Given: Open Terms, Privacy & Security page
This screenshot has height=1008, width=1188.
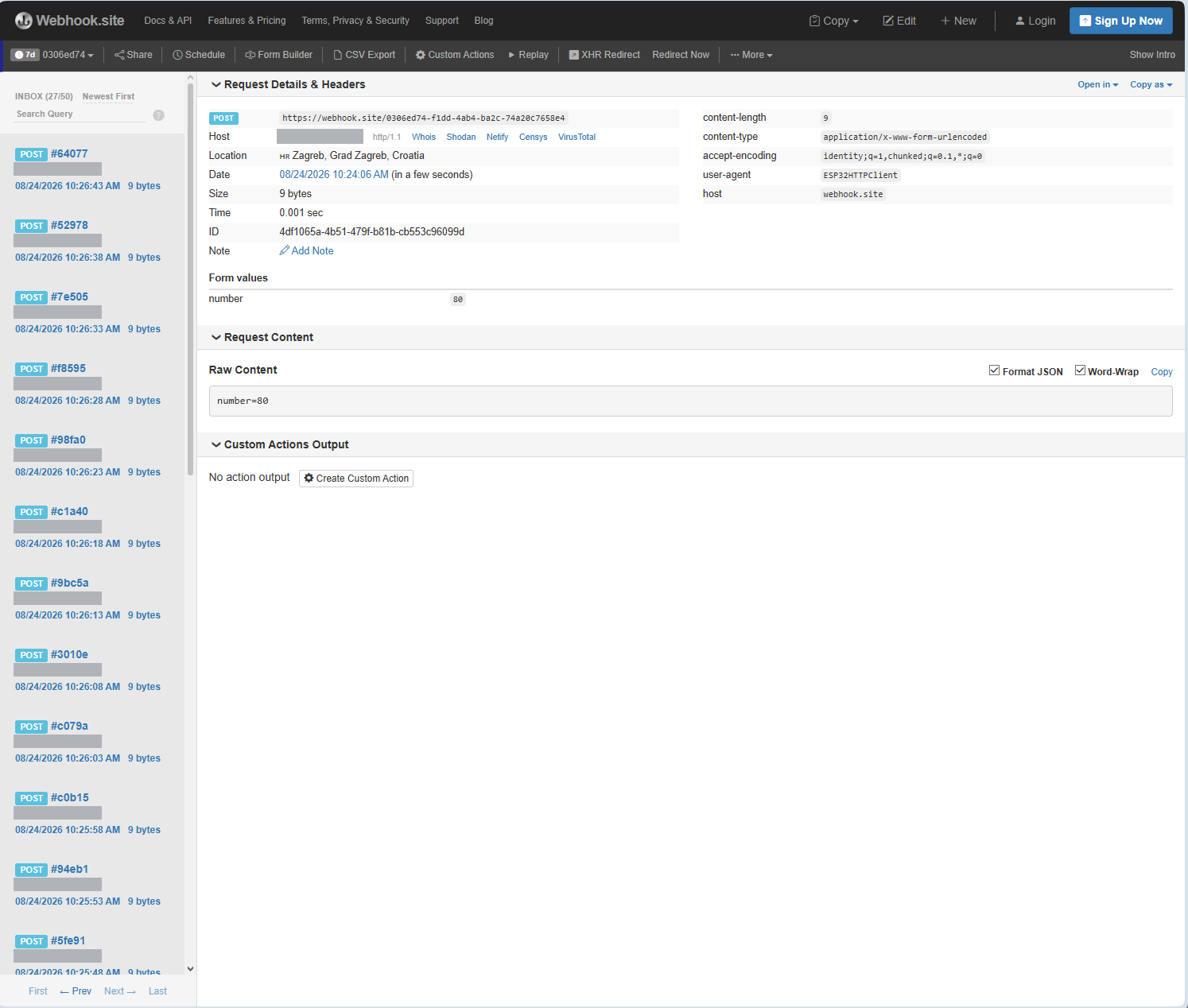Looking at the screenshot, I should [355, 21].
